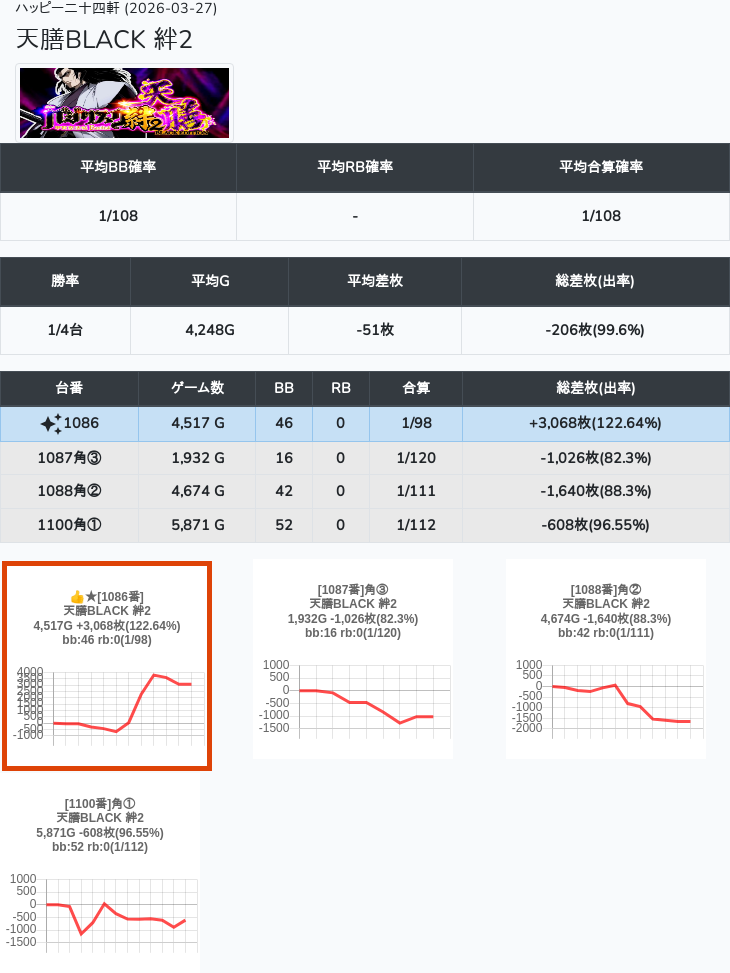The width and height of the screenshot is (730, 973).
Task: Click the +3,068枚(122.64%) cell in row 1086
Action: click(595, 423)
